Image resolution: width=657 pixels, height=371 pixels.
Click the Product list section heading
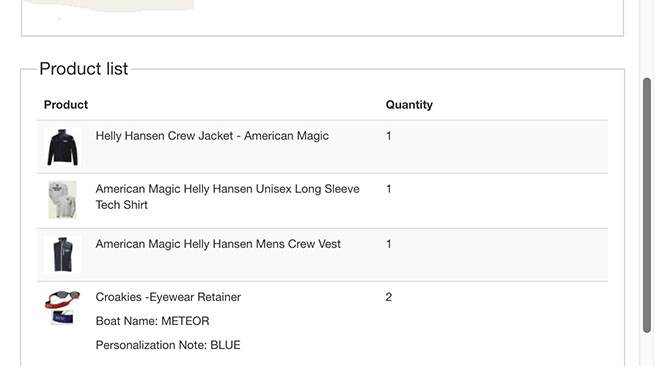(83, 69)
